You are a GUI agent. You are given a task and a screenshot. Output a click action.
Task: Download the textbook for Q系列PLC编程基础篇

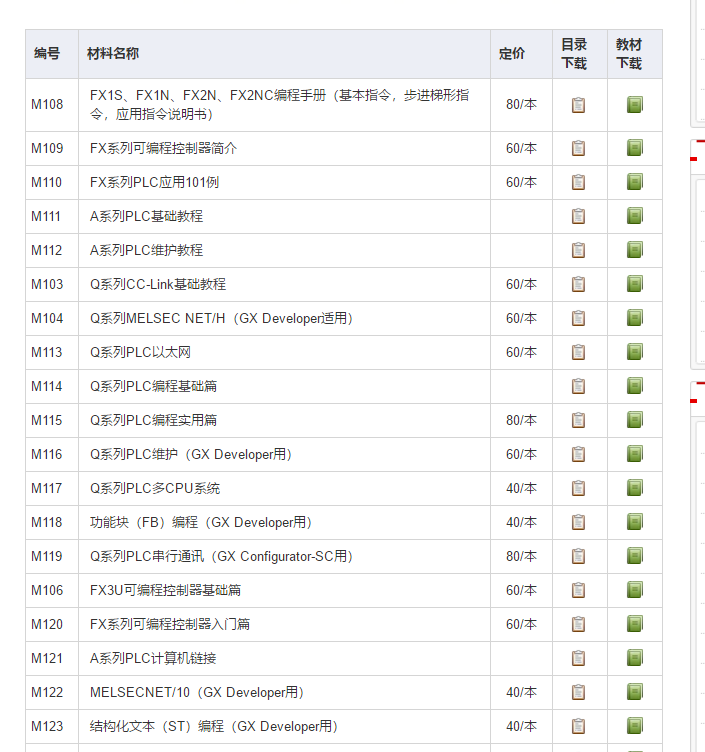click(x=634, y=386)
